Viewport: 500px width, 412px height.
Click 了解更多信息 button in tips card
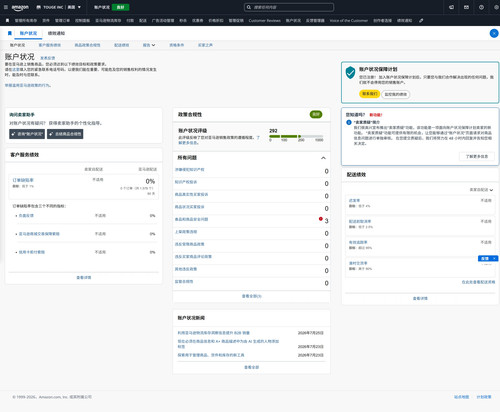click(477, 156)
